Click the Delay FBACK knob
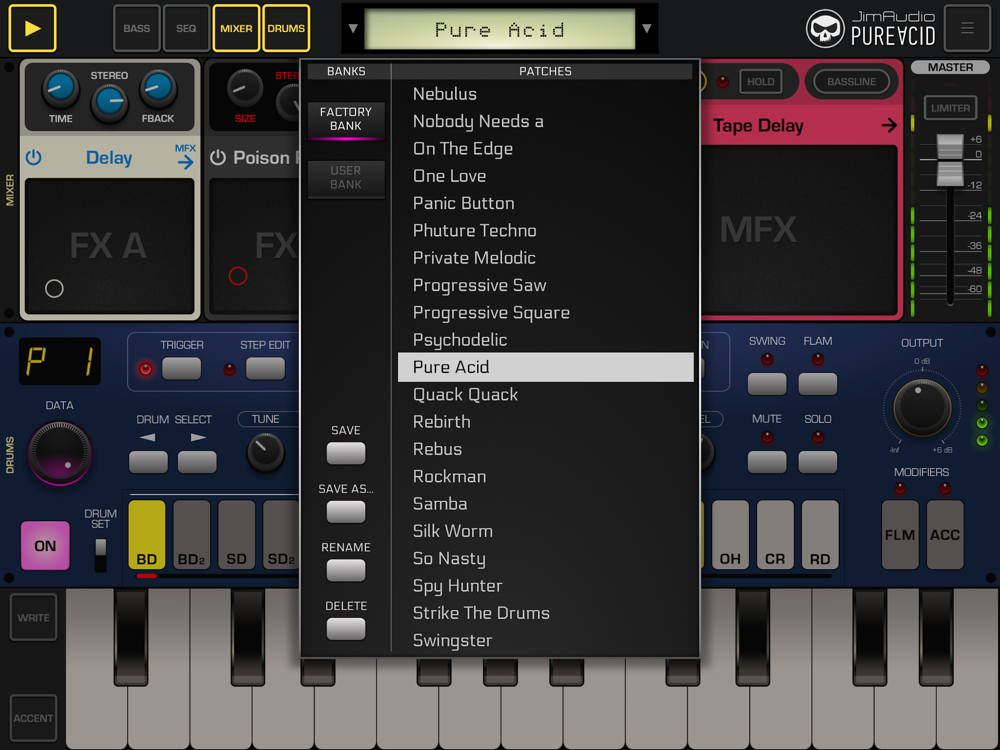 [x=158, y=89]
